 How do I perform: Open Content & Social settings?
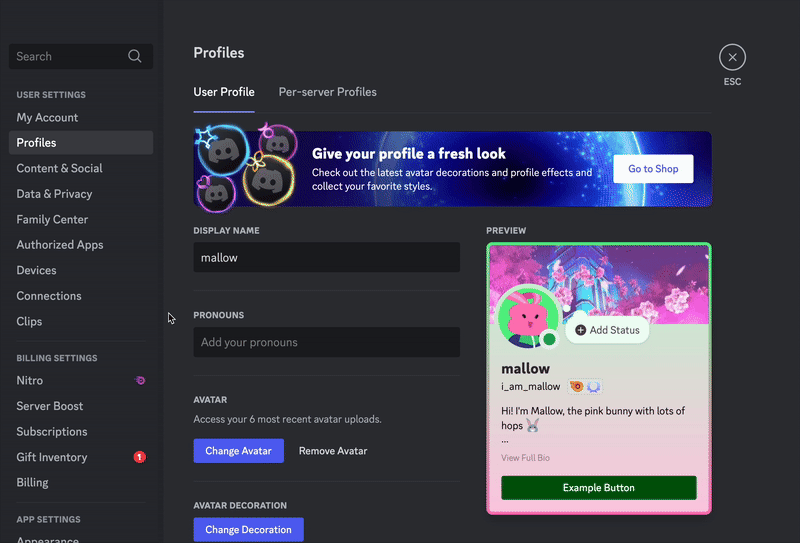point(59,168)
